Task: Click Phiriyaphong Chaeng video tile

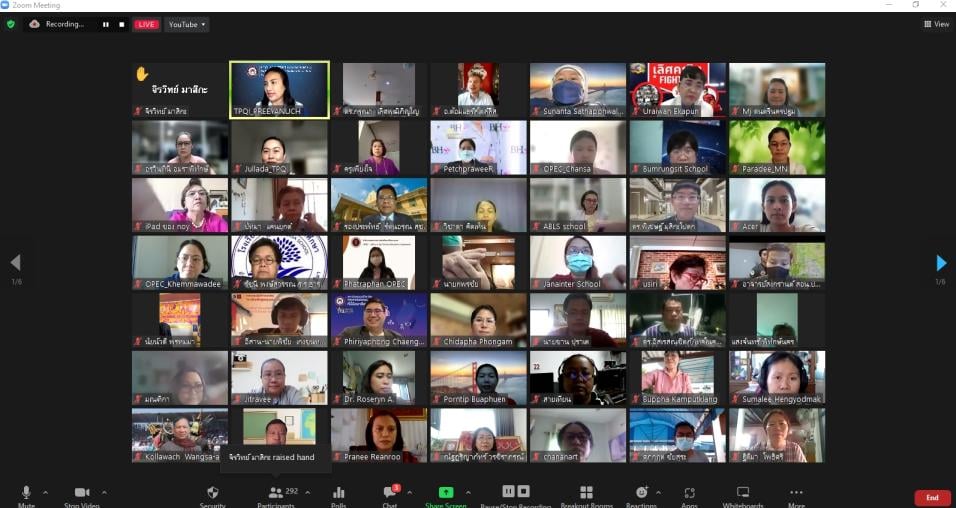Action: (379, 320)
